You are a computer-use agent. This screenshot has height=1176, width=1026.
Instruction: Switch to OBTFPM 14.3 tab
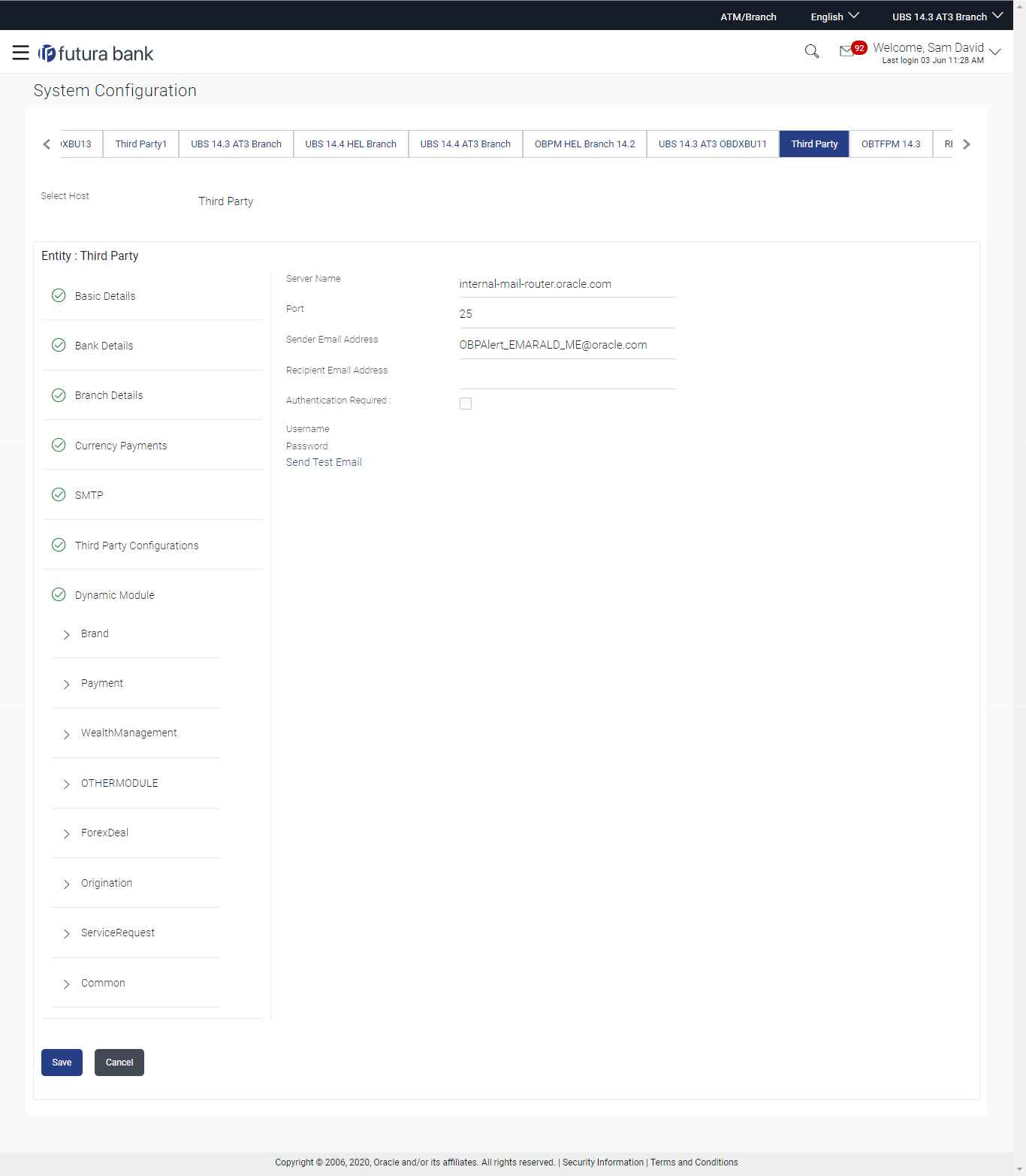tap(891, 144)
